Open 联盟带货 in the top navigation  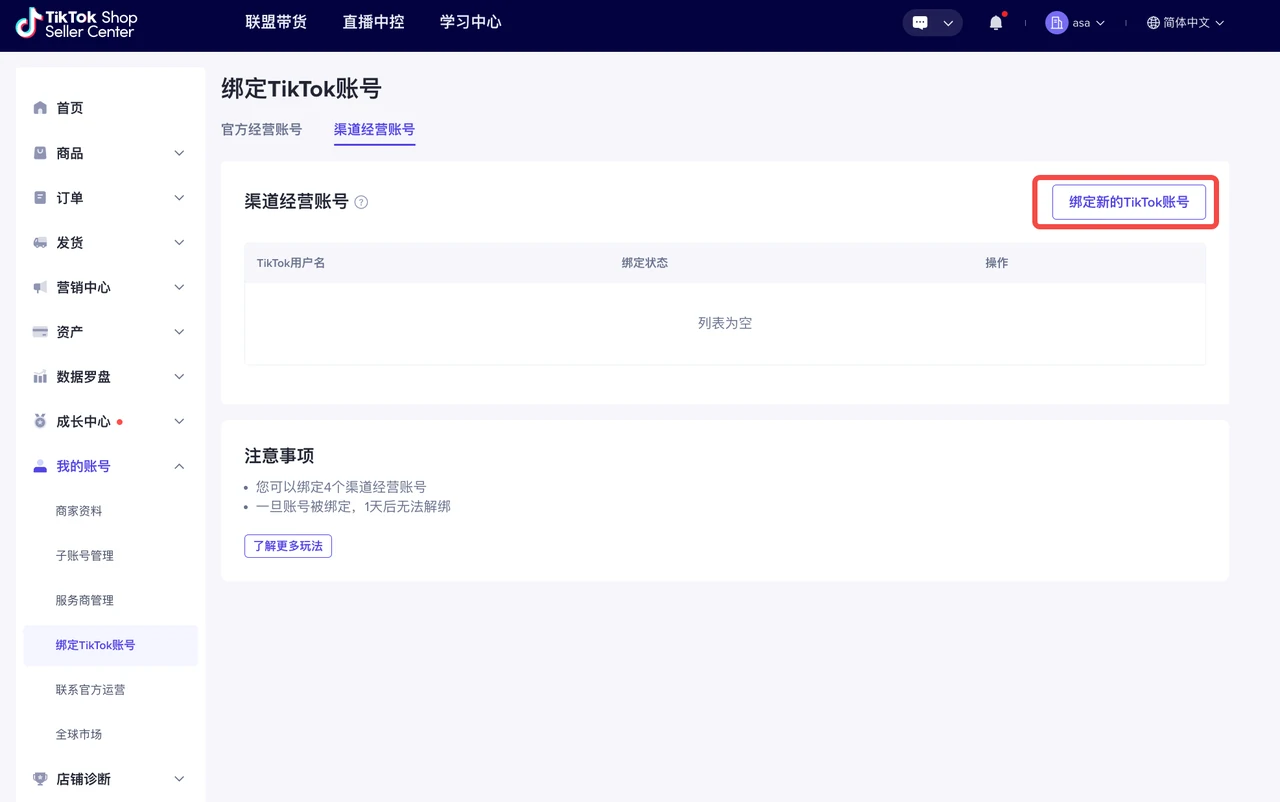click(276, 22)
